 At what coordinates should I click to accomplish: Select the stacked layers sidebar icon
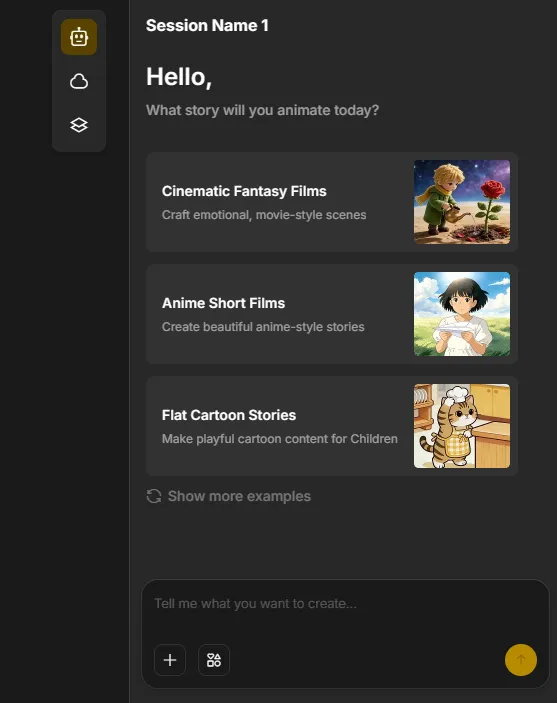[x=79, y=125]
